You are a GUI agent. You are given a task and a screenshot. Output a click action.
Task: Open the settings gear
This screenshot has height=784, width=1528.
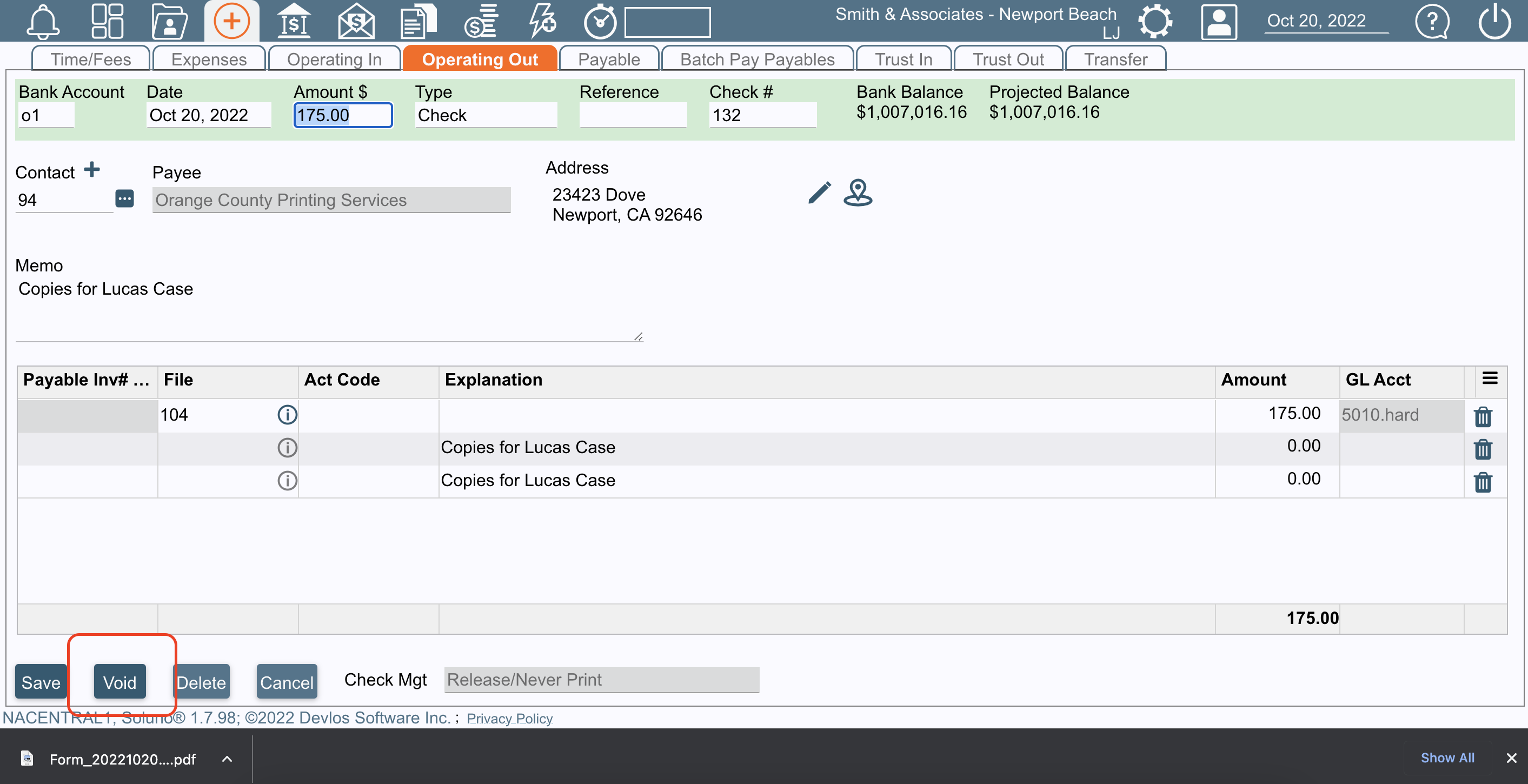click(x=1154, y=21)
